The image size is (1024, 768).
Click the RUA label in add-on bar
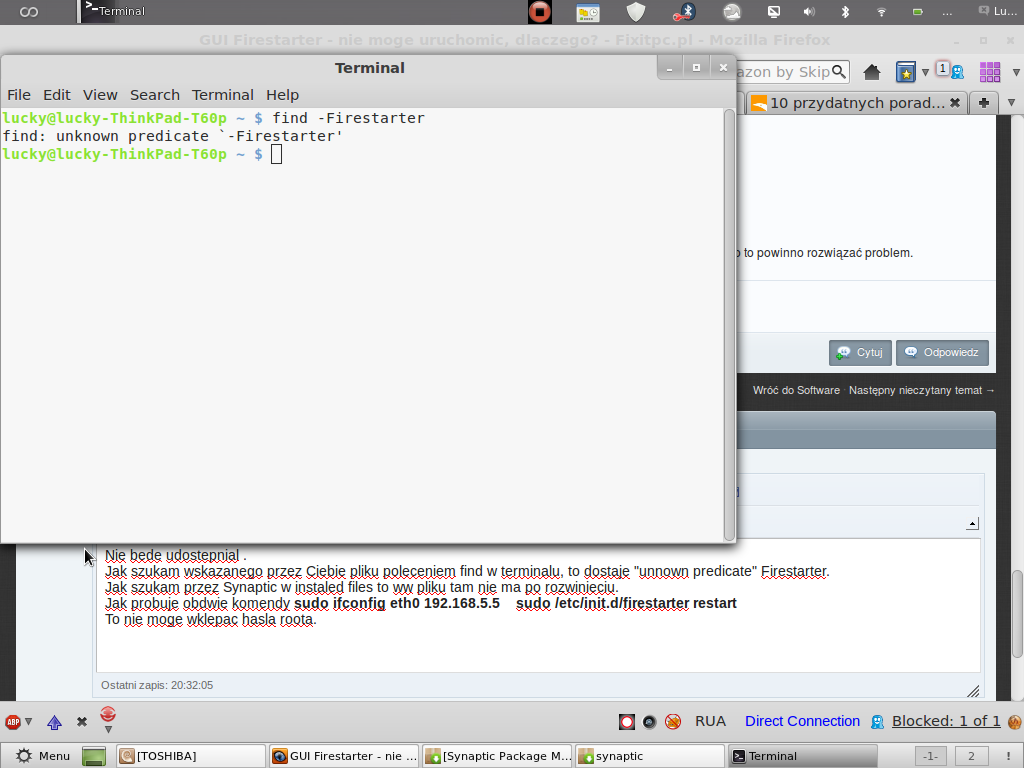click(x=711, y=721)
